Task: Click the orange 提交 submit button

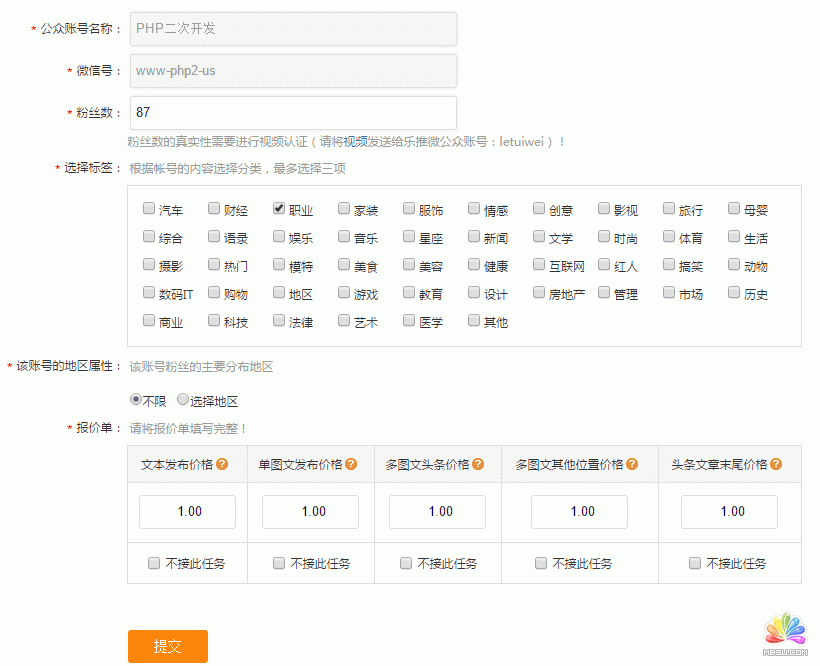Action: pos(167,646)
